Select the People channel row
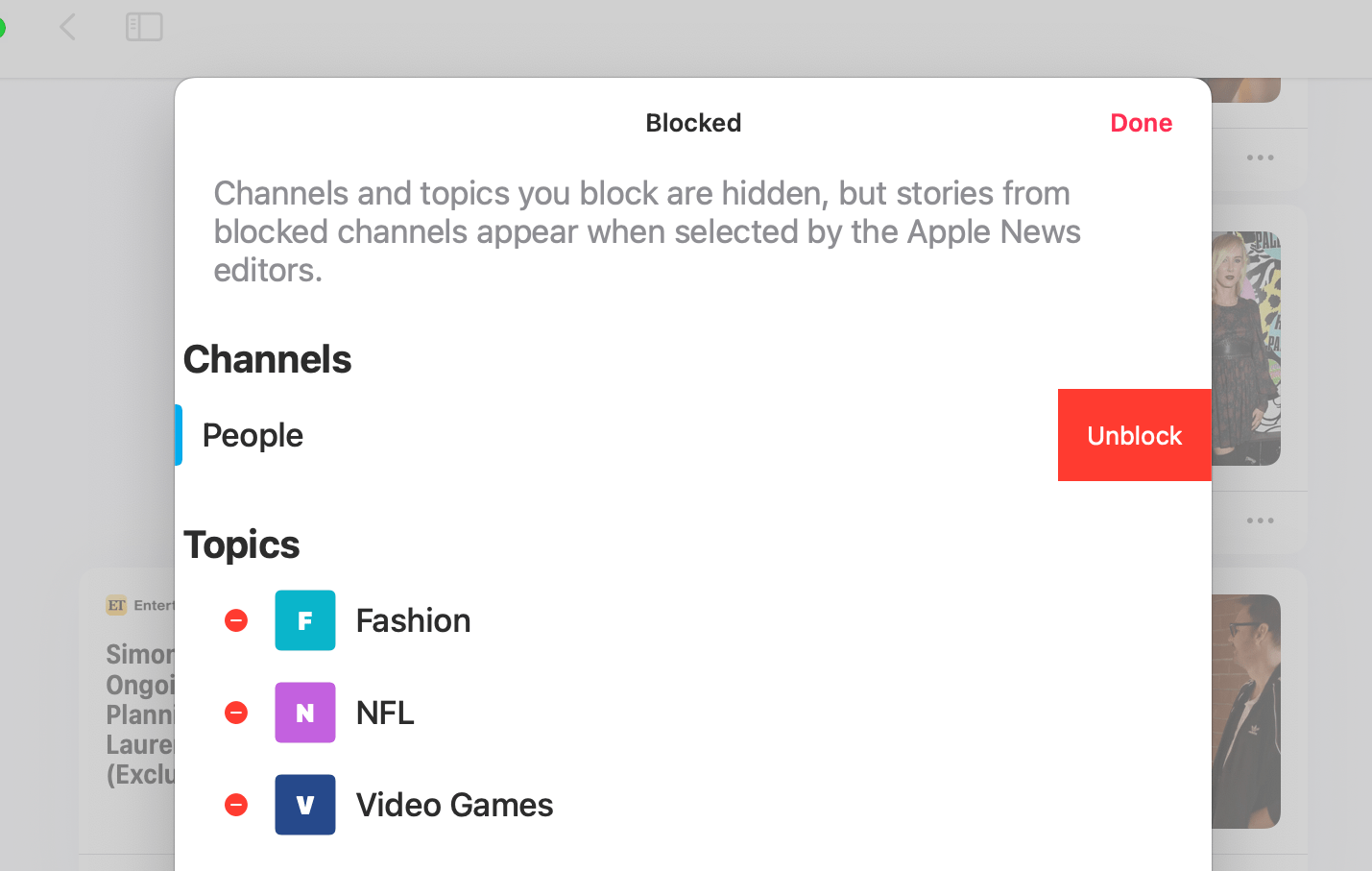 pyautogui.click(x=616, y=435)
